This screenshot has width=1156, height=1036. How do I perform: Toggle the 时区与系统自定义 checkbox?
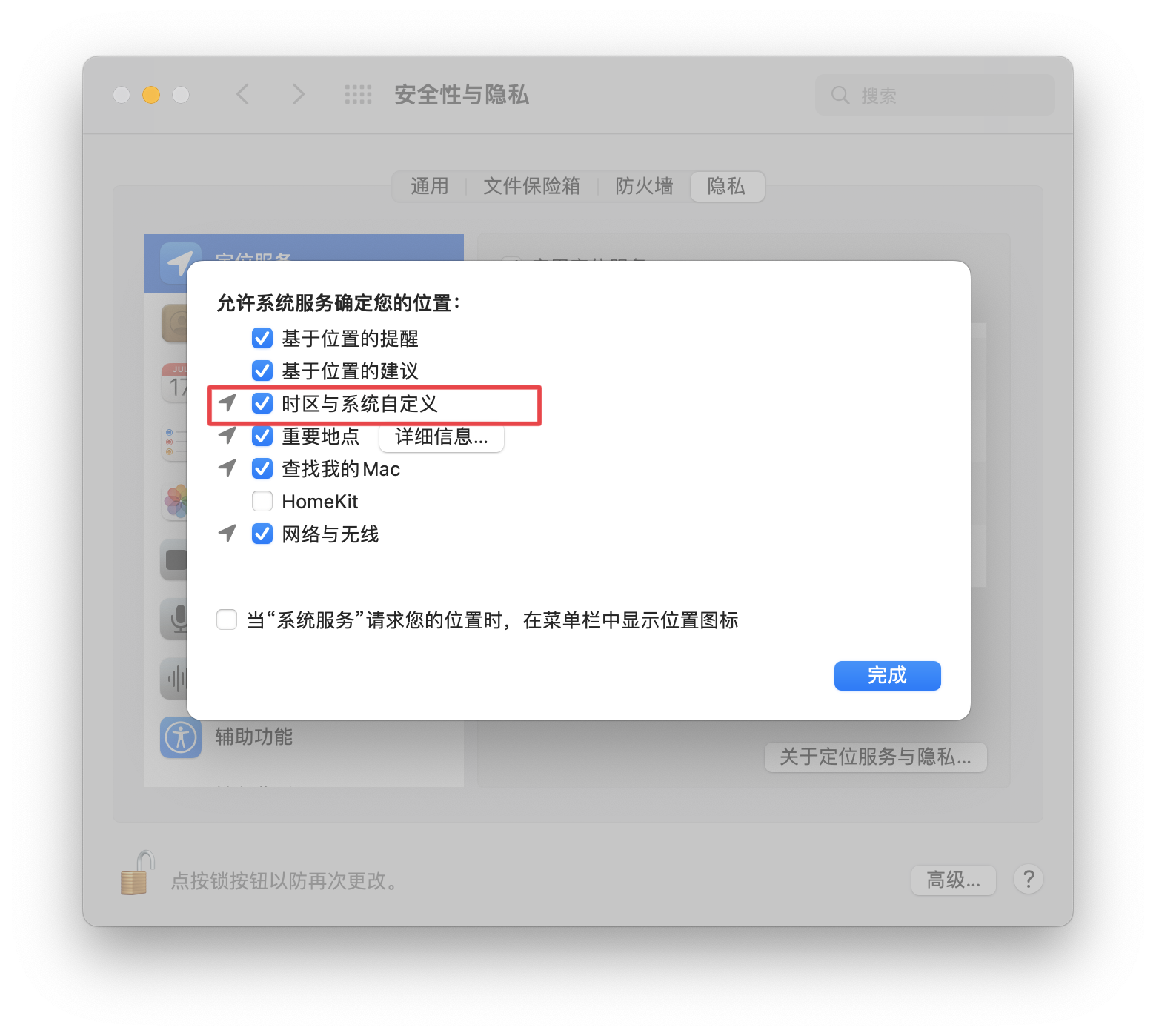point(262,404)
